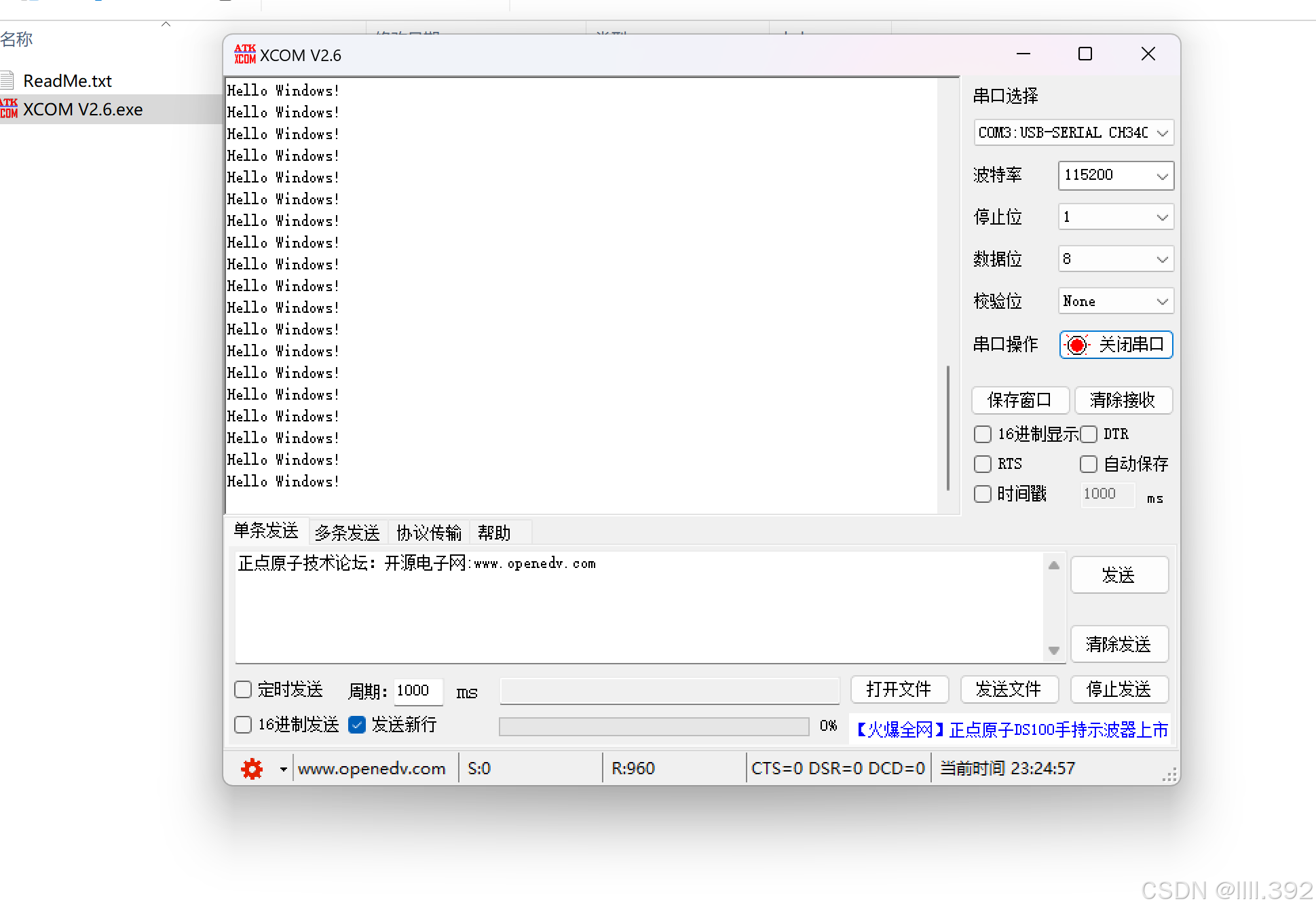Click the red serial port status indicator
Viewport: 1316px width, 912px height.
1076,345
